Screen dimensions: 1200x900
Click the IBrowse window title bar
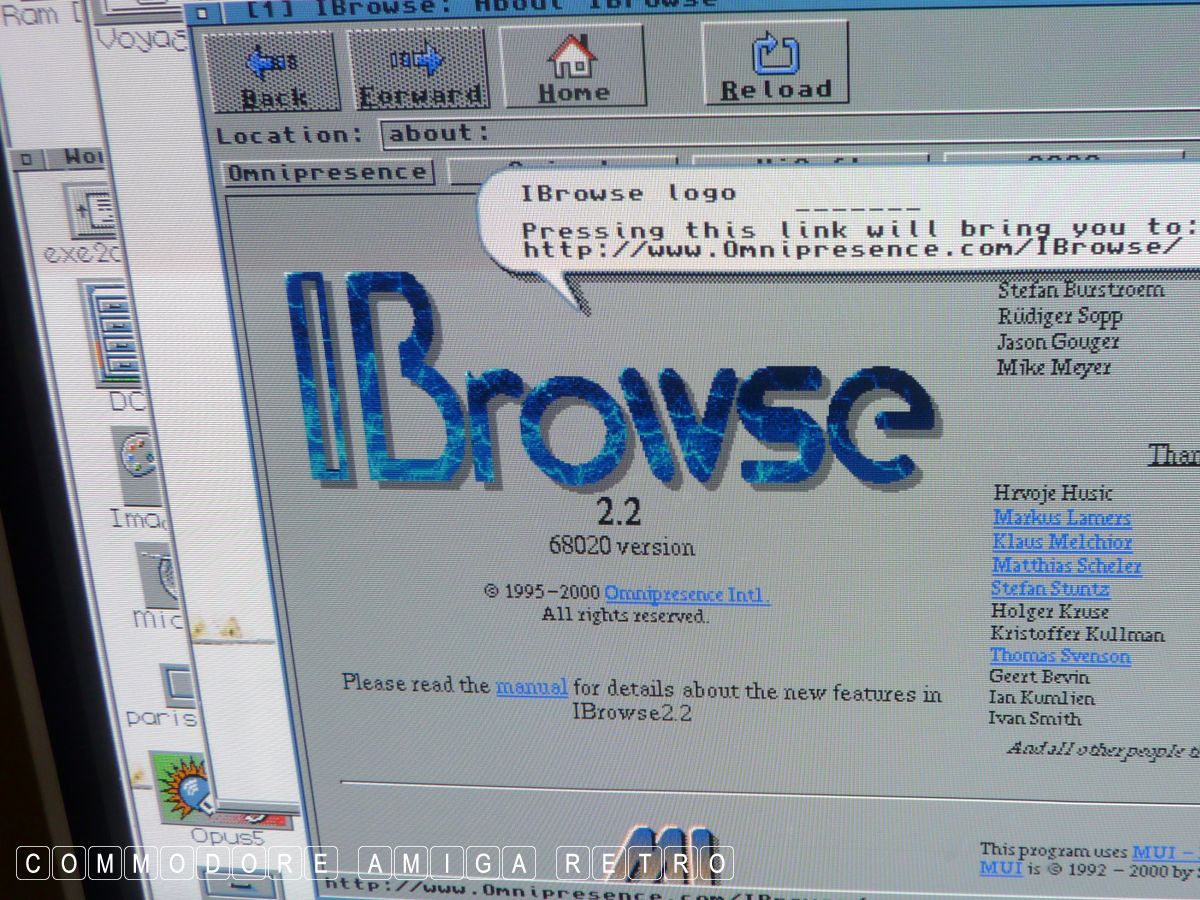[x=700, y=5]
